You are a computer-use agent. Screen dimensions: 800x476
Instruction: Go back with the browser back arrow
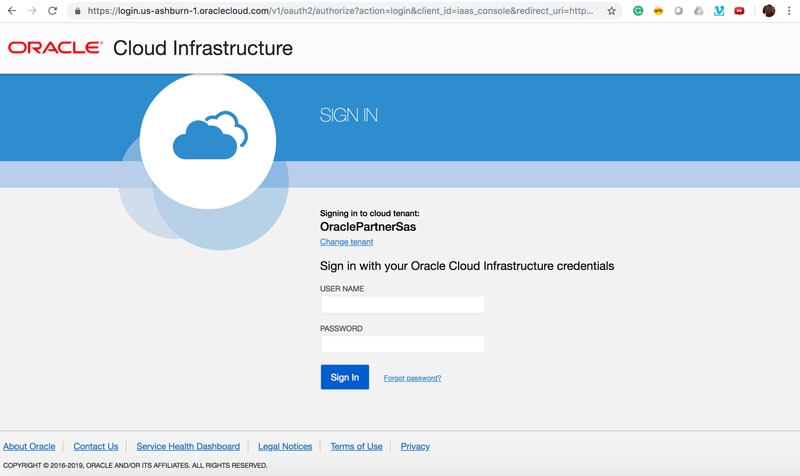pos(12,11)
